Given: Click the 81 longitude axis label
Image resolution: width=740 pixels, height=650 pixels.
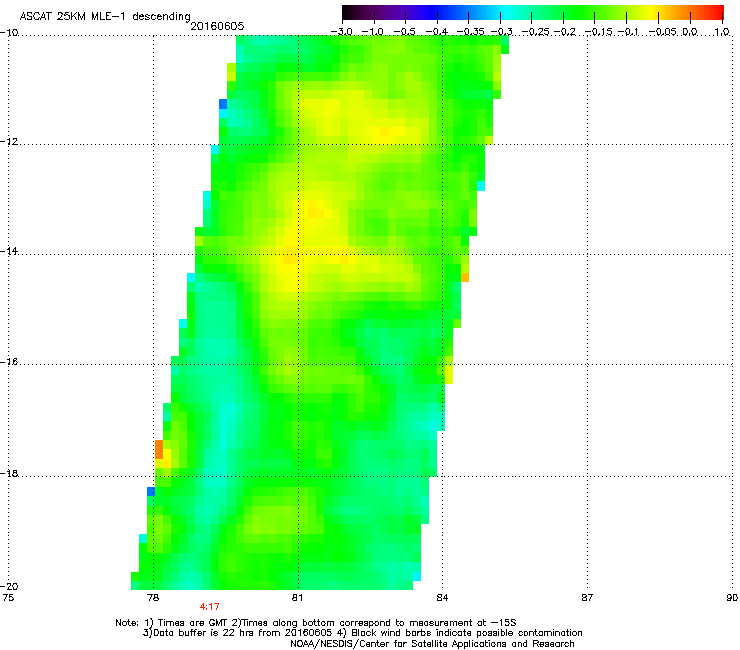Looking at the screenshot, I should coord(297,598).
